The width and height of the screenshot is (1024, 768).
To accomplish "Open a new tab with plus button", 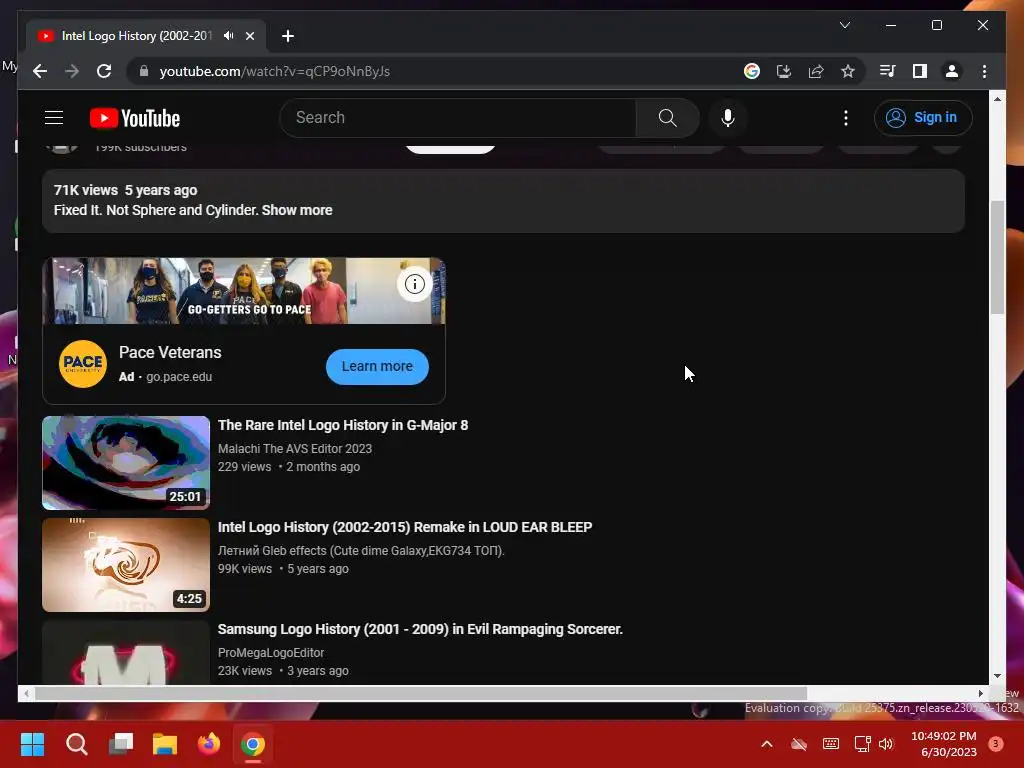I will (287, 36).
